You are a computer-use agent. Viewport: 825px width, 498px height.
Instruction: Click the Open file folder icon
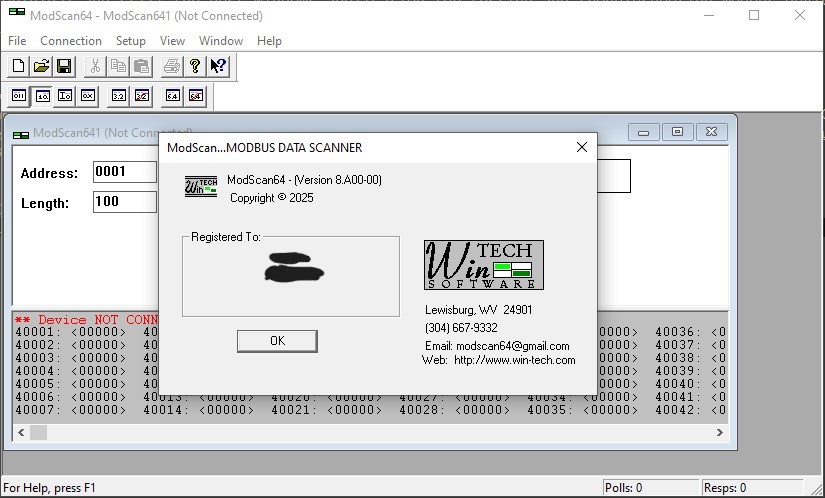coord(42,66)
